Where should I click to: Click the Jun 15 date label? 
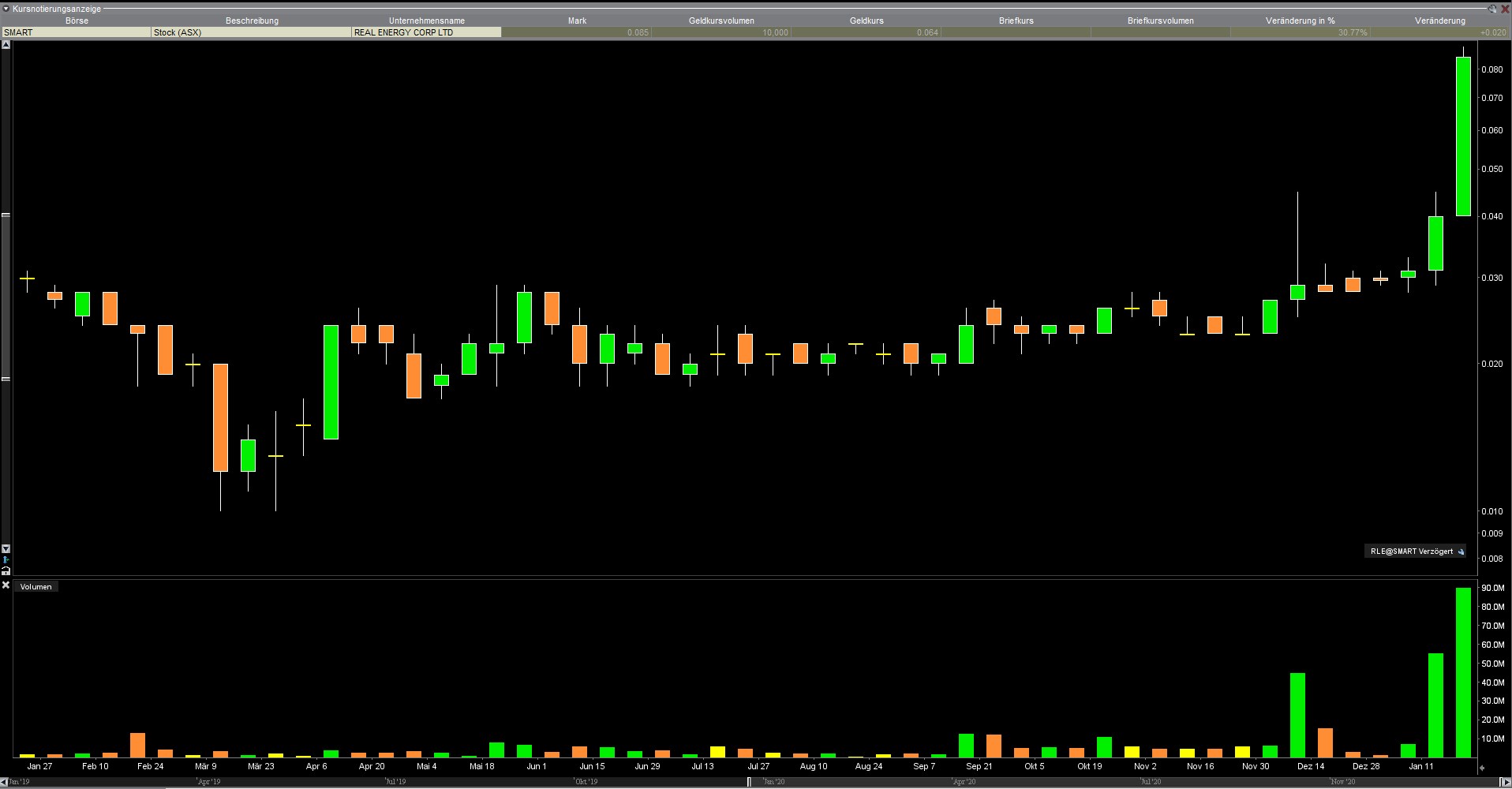592,766
